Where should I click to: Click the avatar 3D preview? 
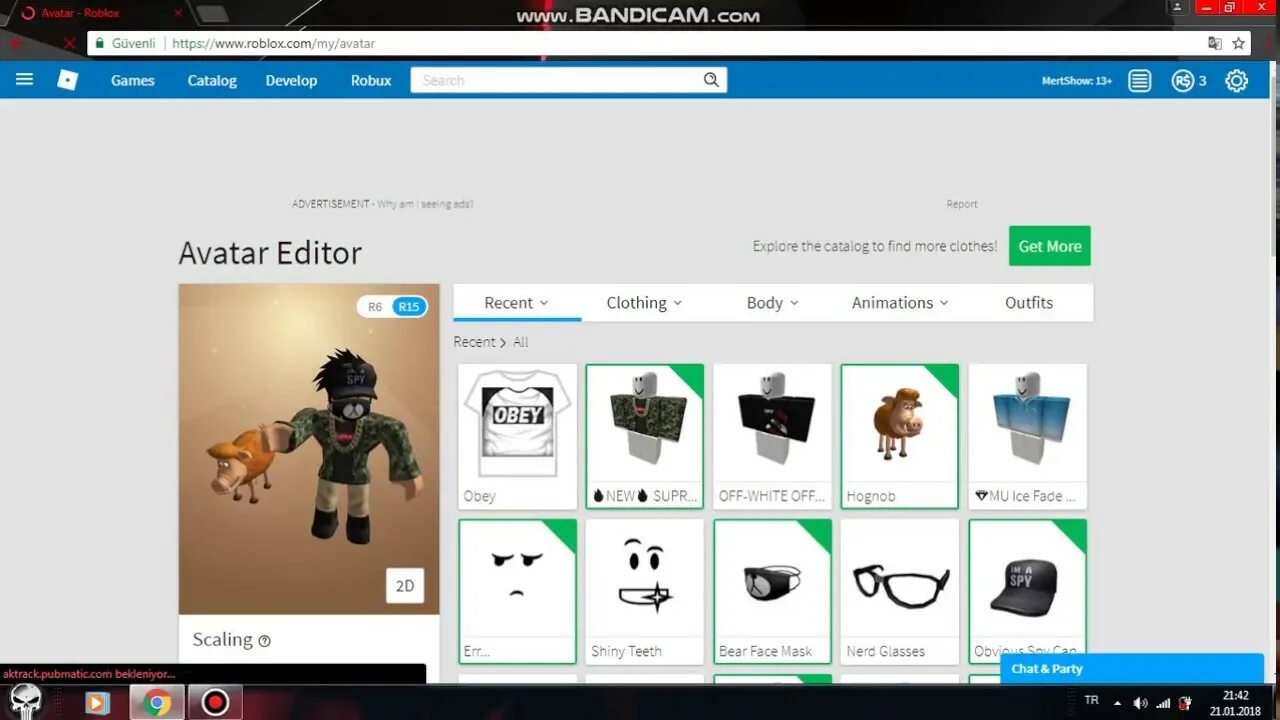(309, 449)
